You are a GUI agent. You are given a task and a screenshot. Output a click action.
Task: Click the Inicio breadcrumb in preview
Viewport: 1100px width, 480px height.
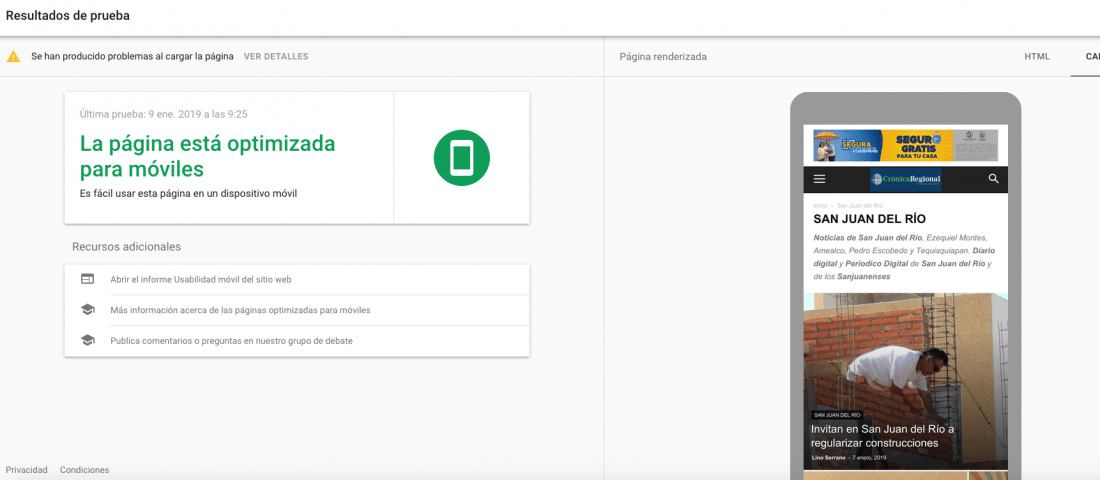coord(820,205)
